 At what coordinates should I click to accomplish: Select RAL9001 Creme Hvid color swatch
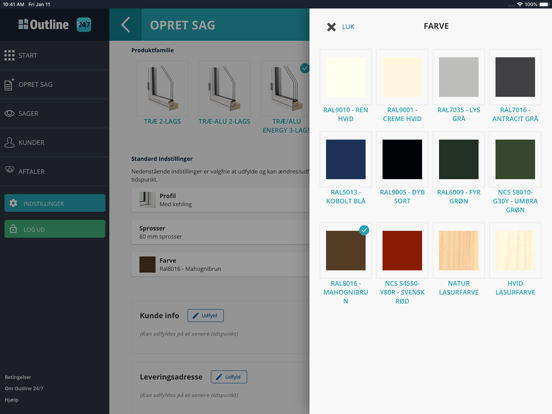coord(402,77)
